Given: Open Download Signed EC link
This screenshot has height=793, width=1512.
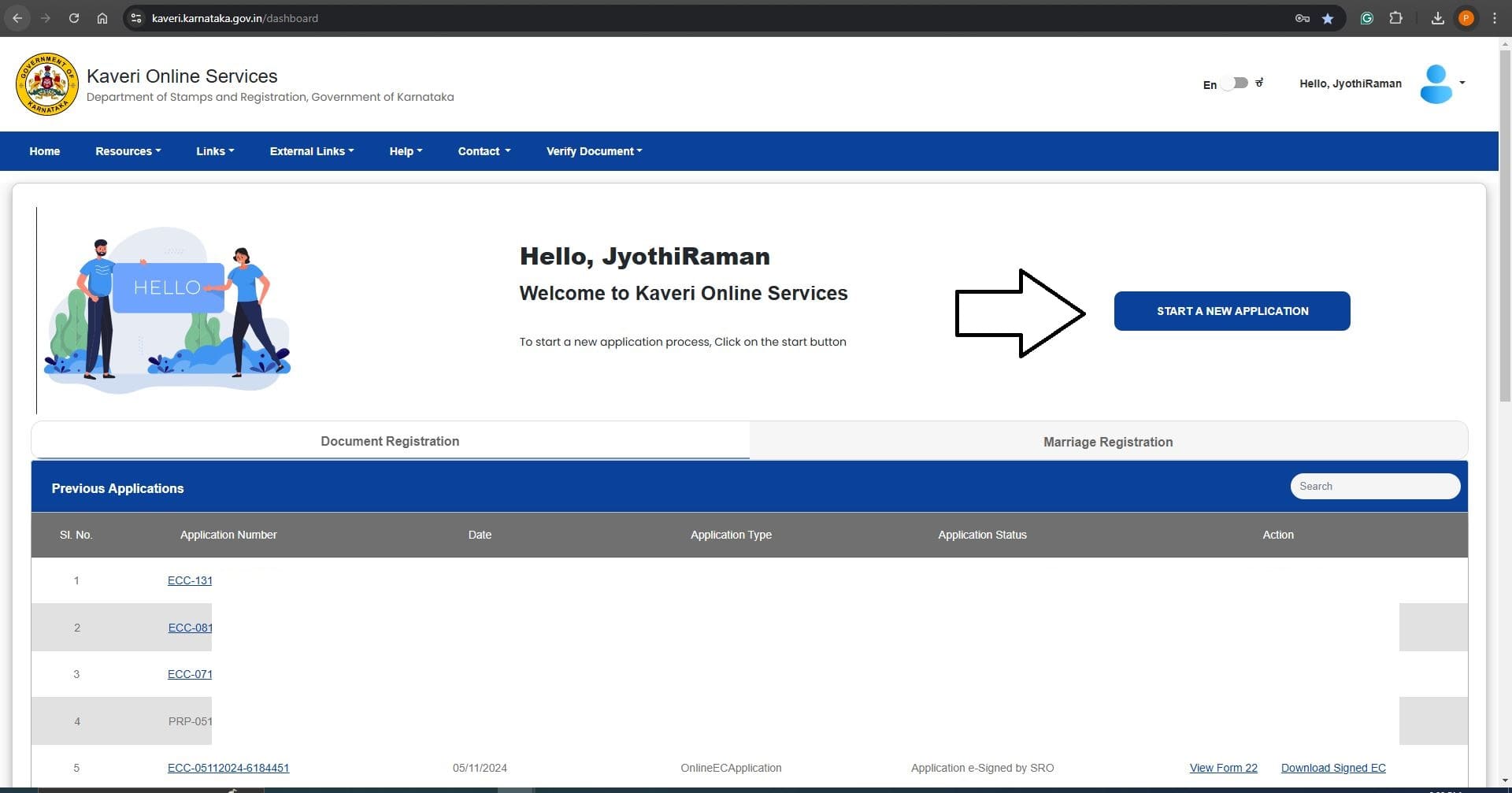Looking at the screenshot, I should (x=1332, y=768).
